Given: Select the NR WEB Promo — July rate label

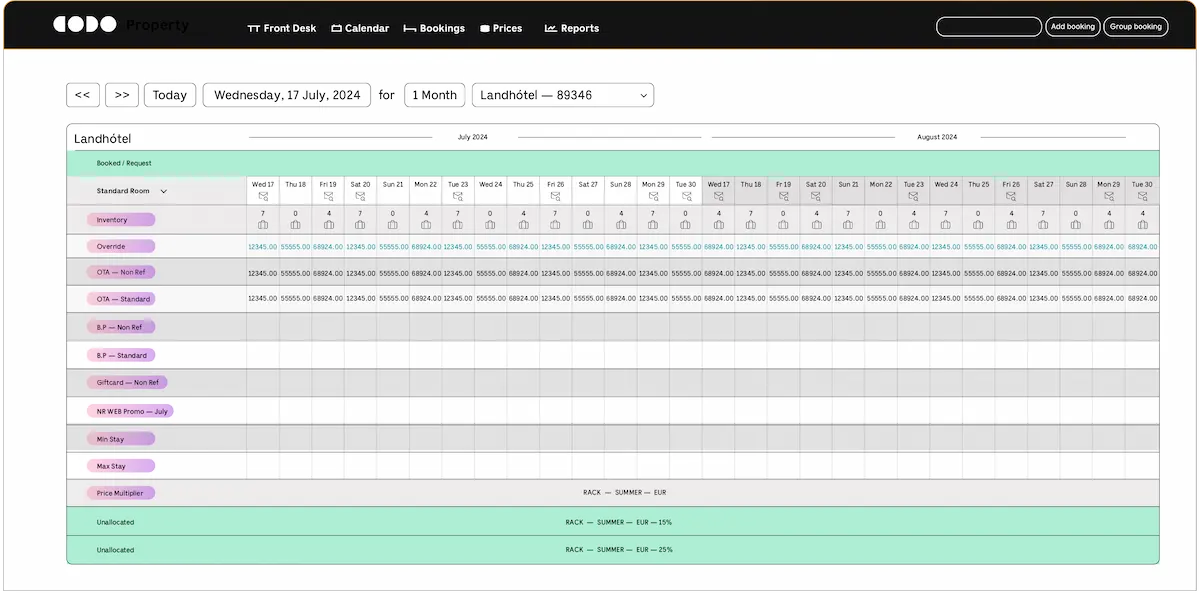Looking at the screenshot, I should click(x=130, y=411).
